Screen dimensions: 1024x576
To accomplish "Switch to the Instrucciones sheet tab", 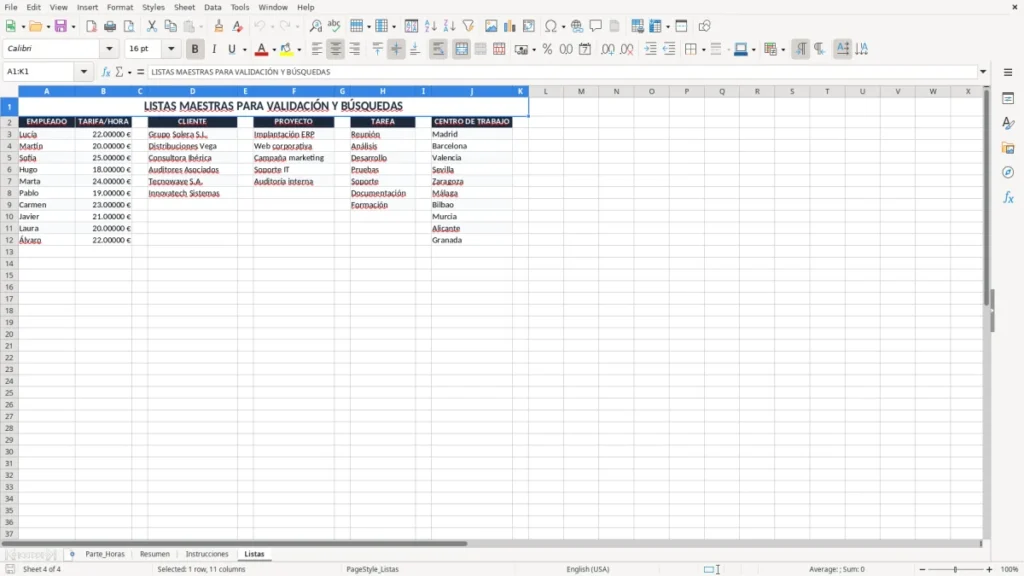I will coord(207,554).
